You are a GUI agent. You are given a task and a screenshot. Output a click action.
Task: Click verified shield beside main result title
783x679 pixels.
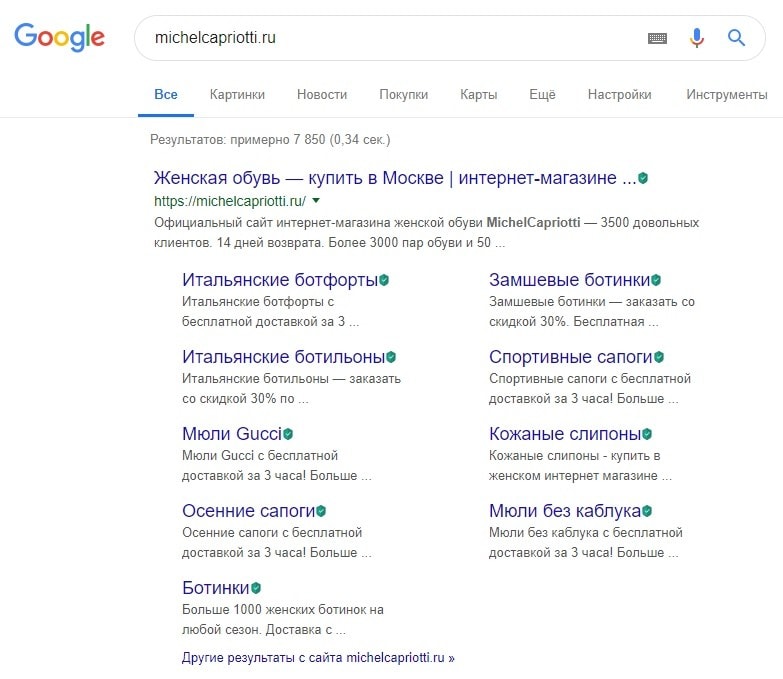click(643, 178)
